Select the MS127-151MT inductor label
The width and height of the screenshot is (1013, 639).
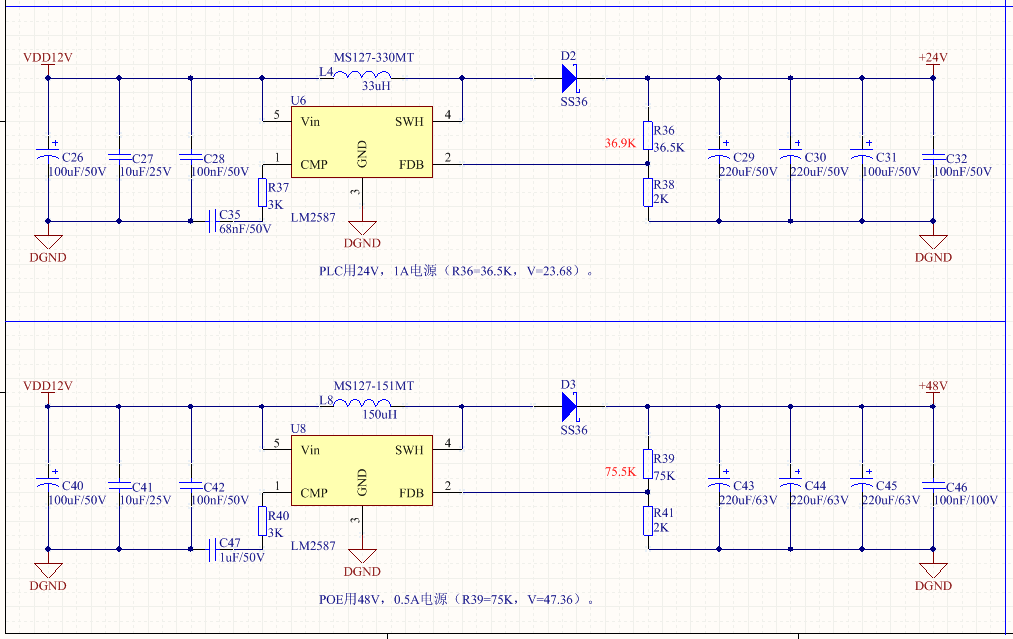click(373, 386)
